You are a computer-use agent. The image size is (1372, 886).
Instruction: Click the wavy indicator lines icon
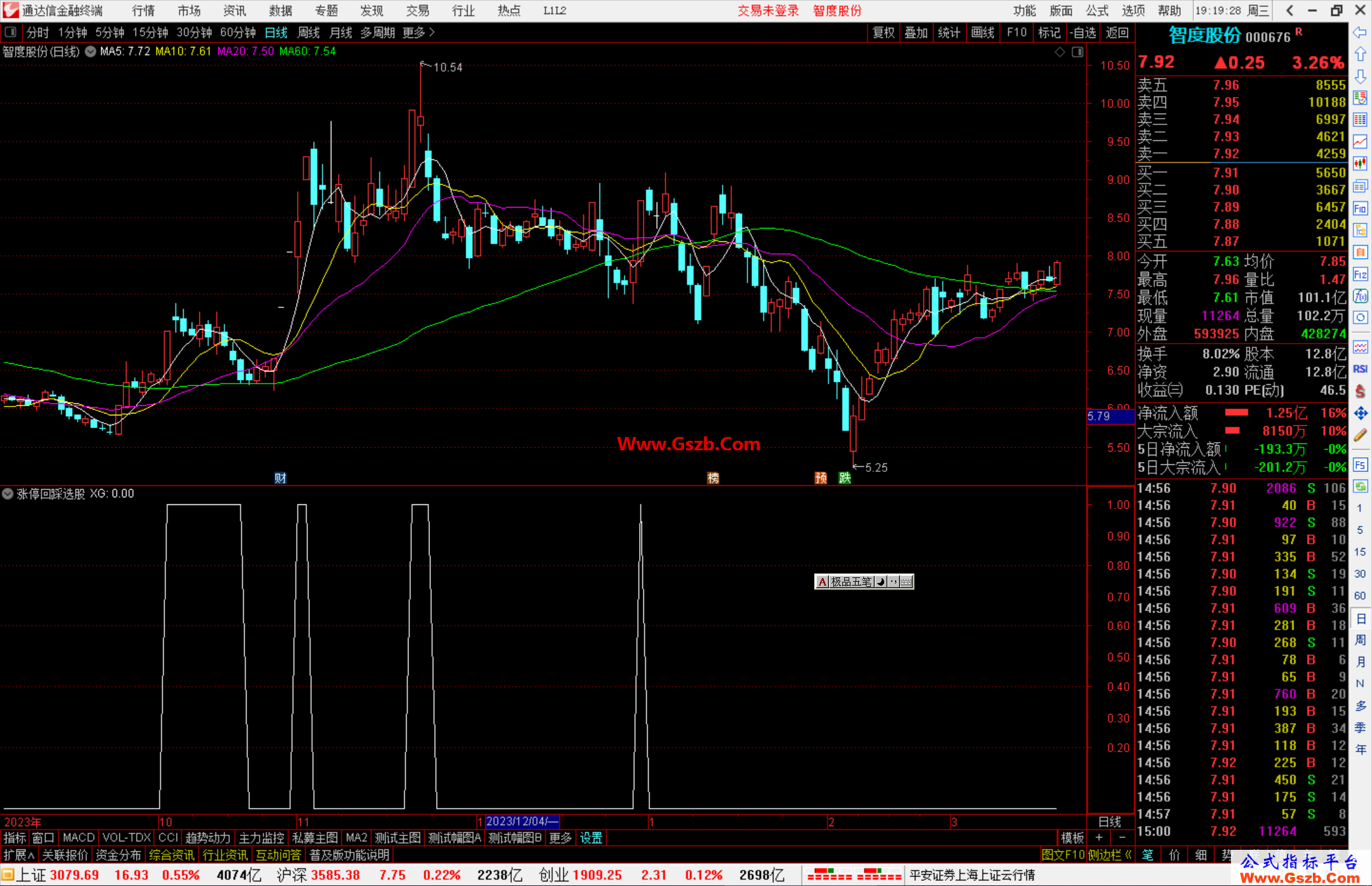click(1360, 347)
